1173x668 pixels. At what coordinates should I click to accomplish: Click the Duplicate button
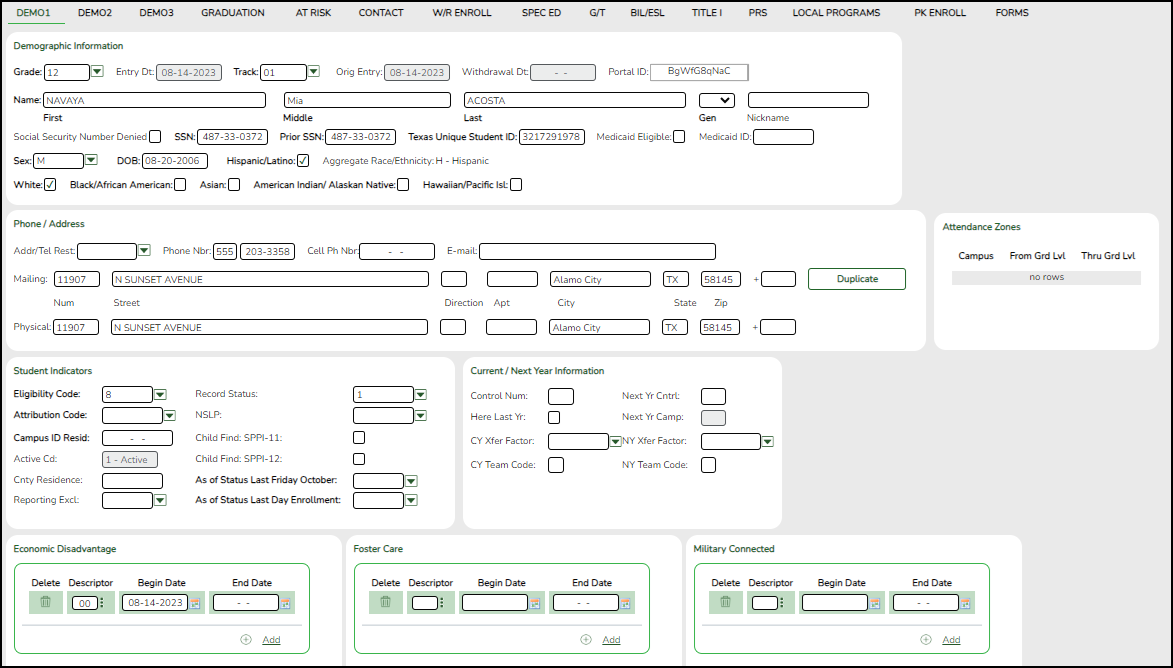pos(856,278)
